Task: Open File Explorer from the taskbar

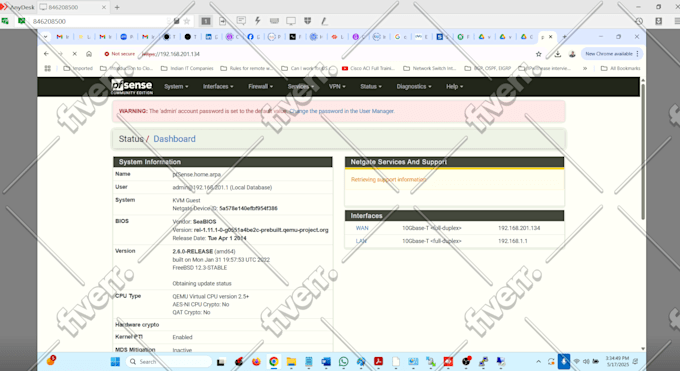Action: click(291, 361)
